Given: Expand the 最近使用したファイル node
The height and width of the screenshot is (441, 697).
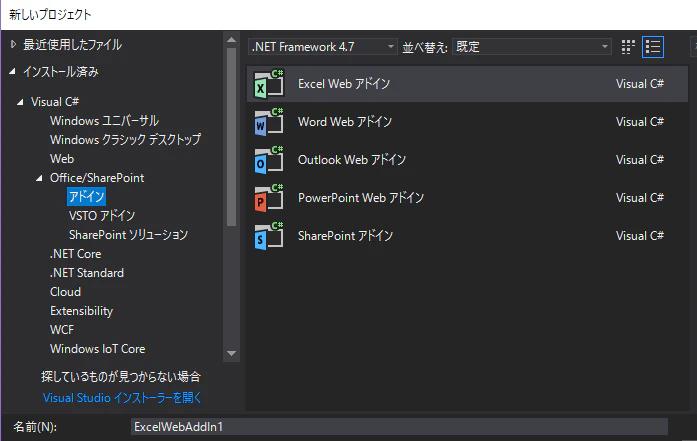Looking at the screenshot, I should tap(13, 44).
